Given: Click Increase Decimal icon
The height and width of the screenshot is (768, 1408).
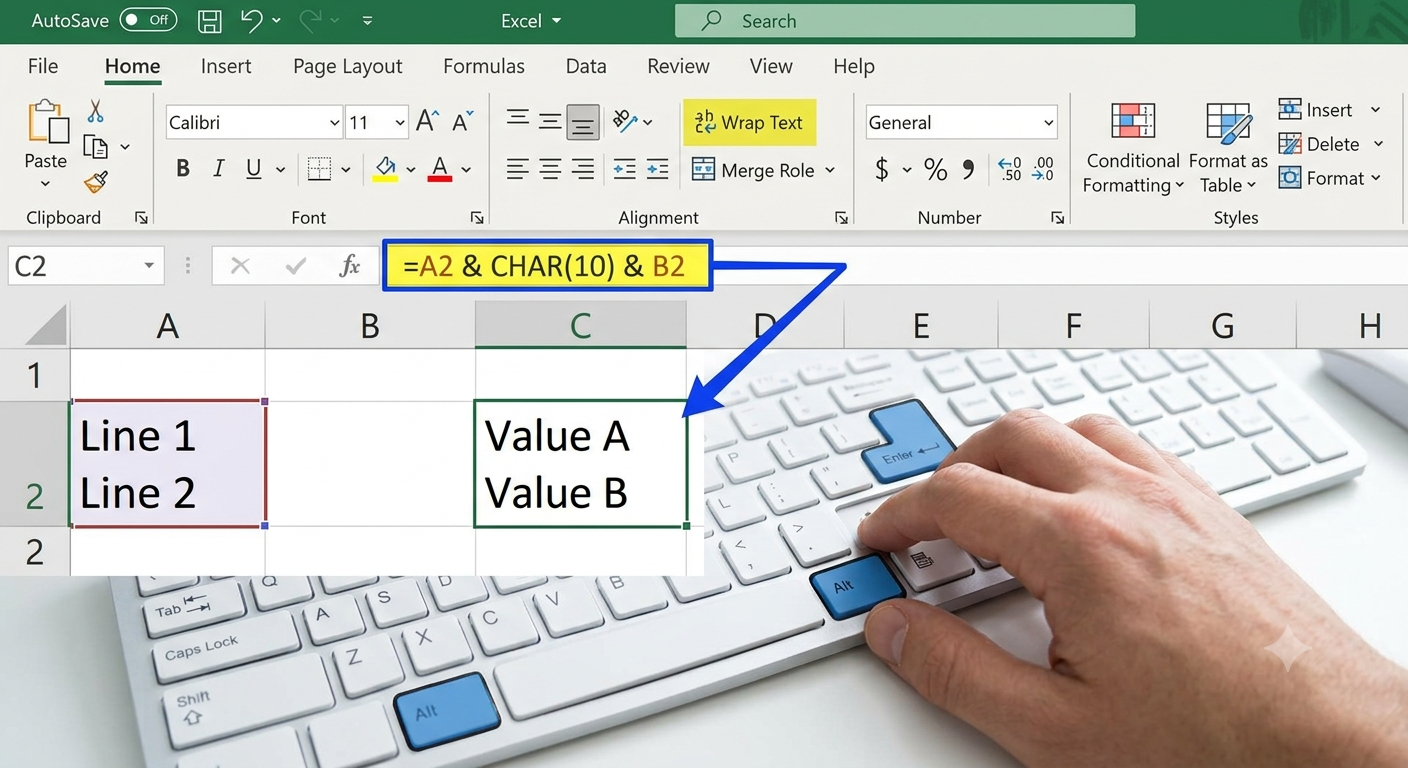Looking at the screenshot, I should pos(1010,169).
